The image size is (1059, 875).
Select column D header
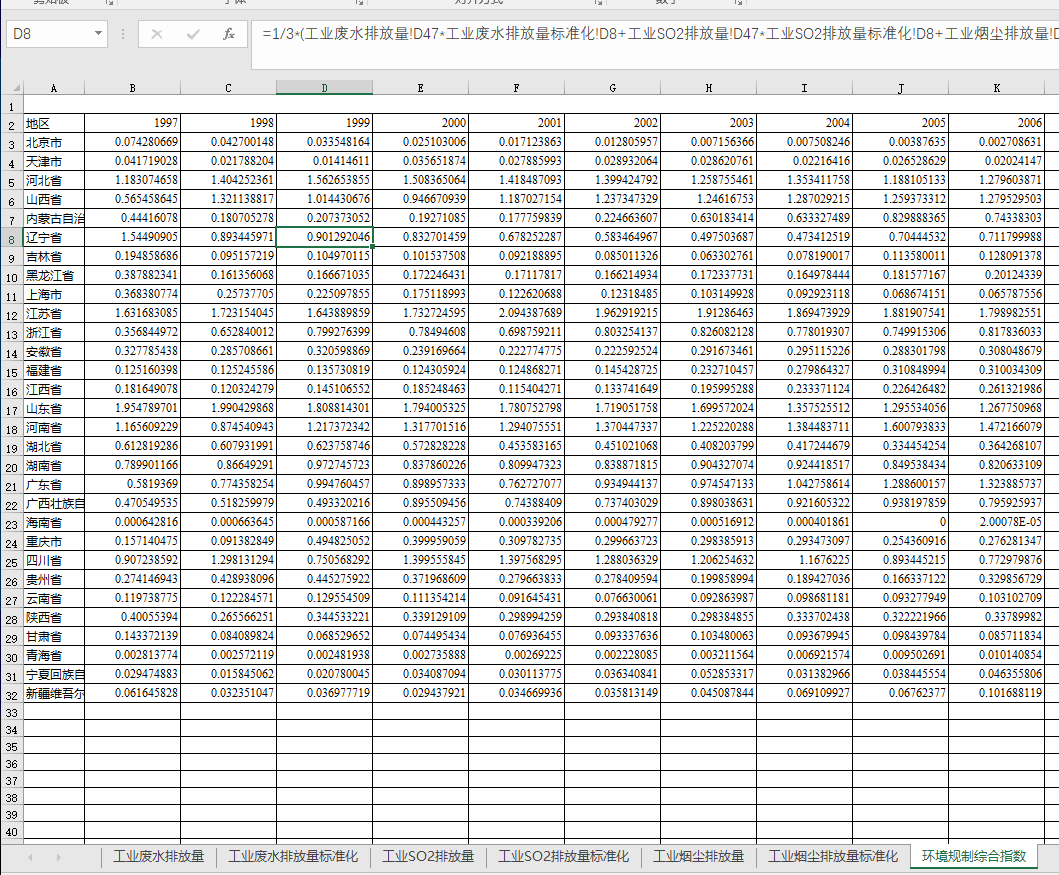click(x=324, y=88)
